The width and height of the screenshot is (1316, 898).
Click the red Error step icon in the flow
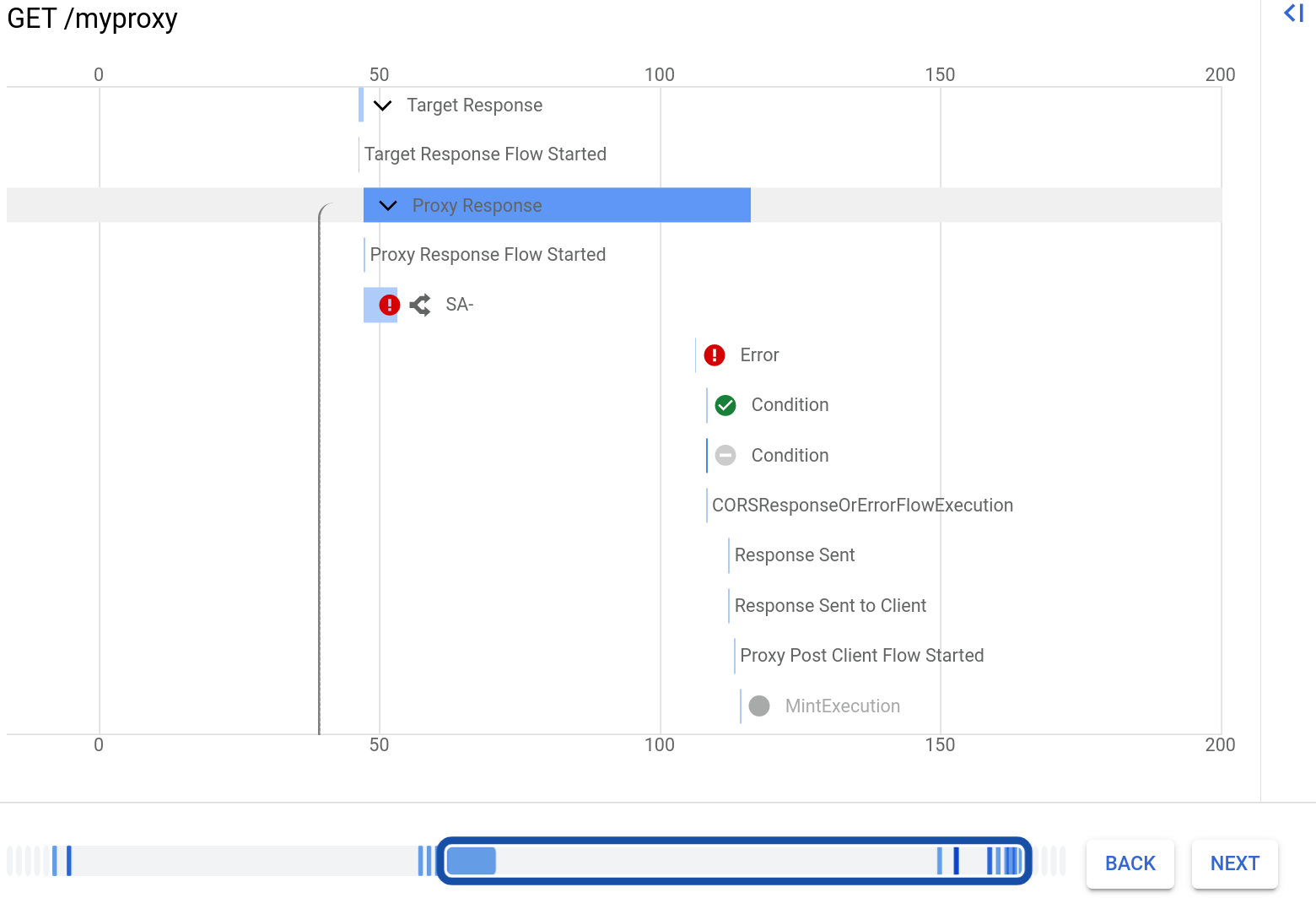714,354
